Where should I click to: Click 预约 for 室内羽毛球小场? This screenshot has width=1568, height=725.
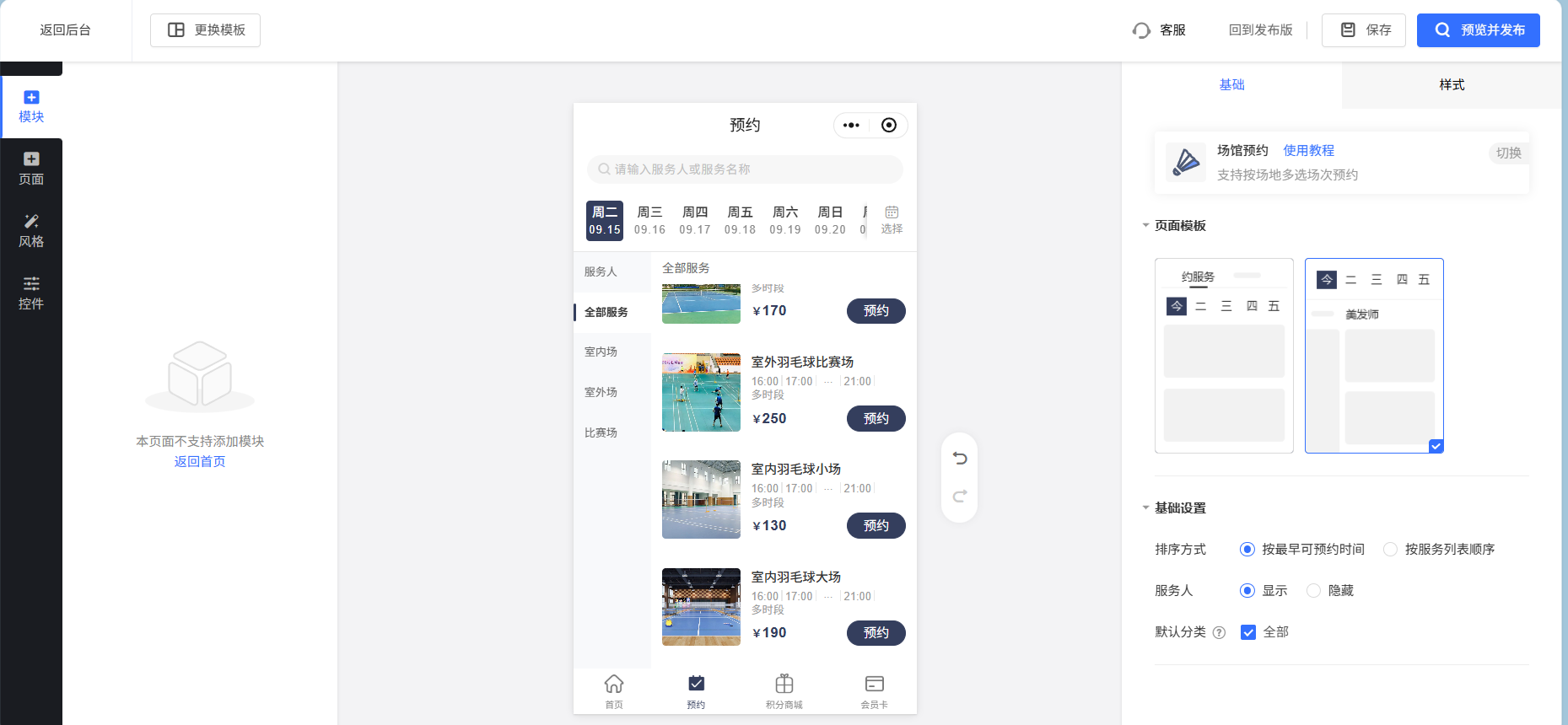click(876, 526)
